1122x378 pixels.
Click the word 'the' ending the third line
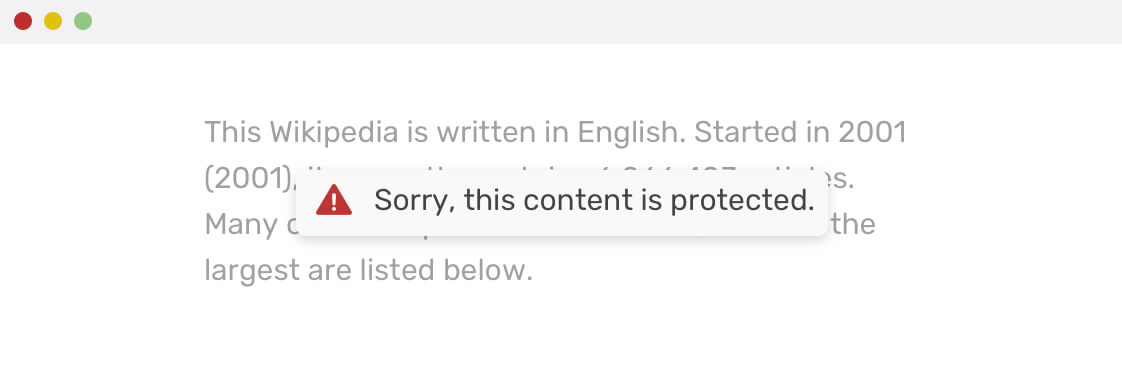click(x=854, y=224)
